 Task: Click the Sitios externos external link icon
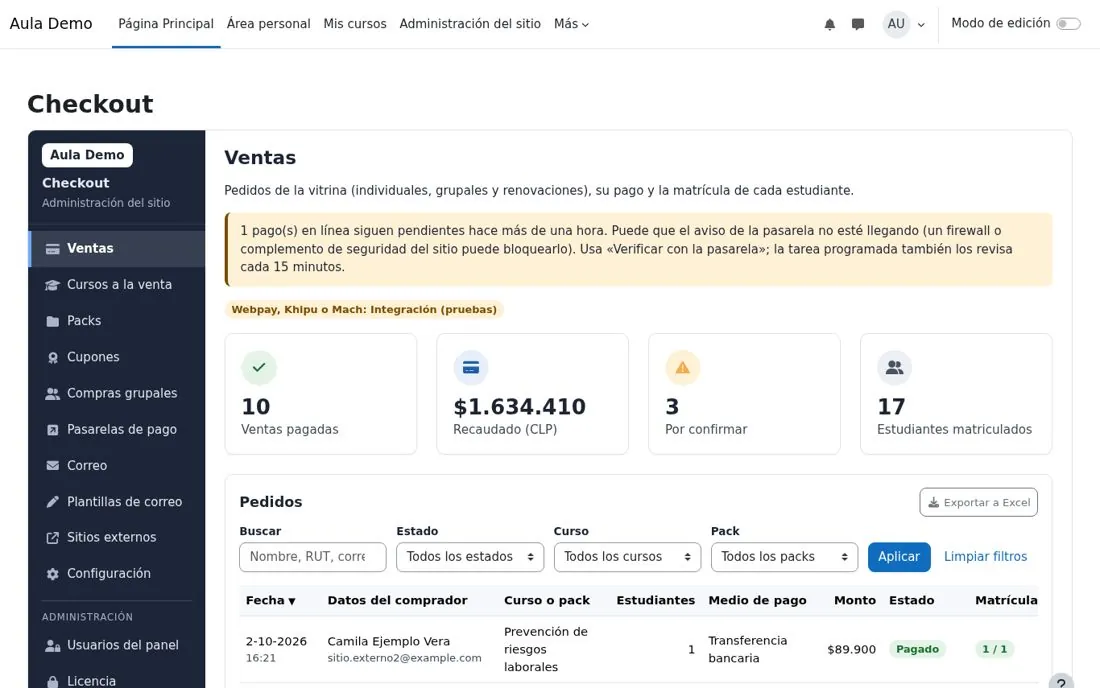pyautogui.click(x=53, y=538)
